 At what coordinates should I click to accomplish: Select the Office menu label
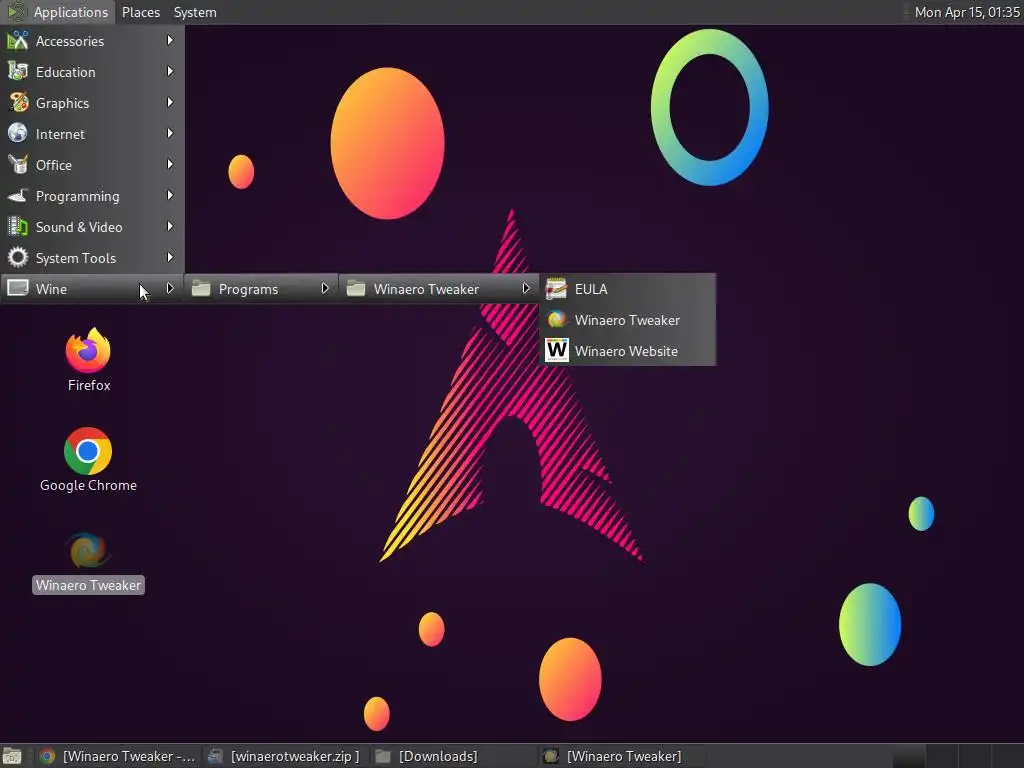point(54,165)
